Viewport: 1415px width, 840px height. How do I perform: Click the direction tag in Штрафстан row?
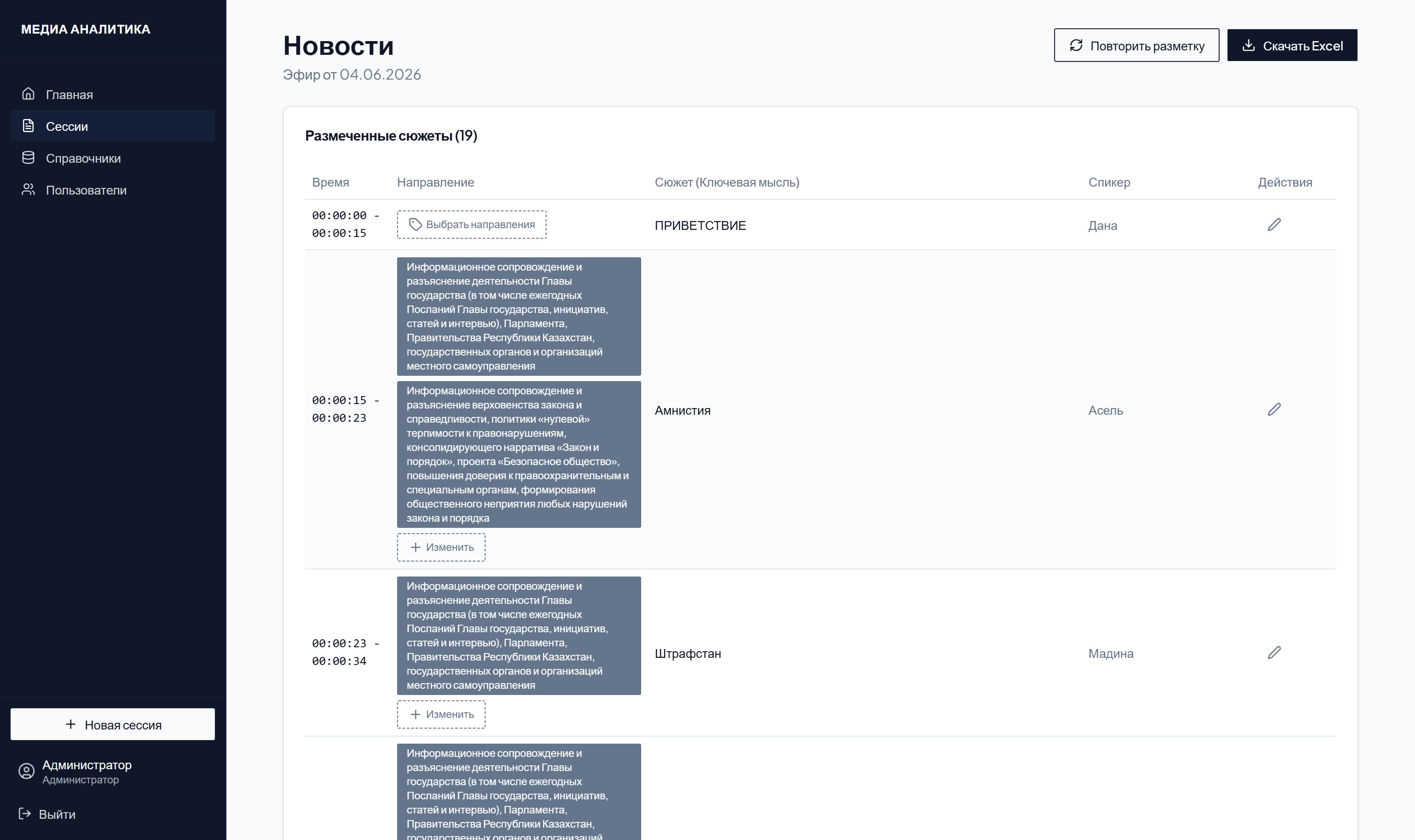(519, 636)
